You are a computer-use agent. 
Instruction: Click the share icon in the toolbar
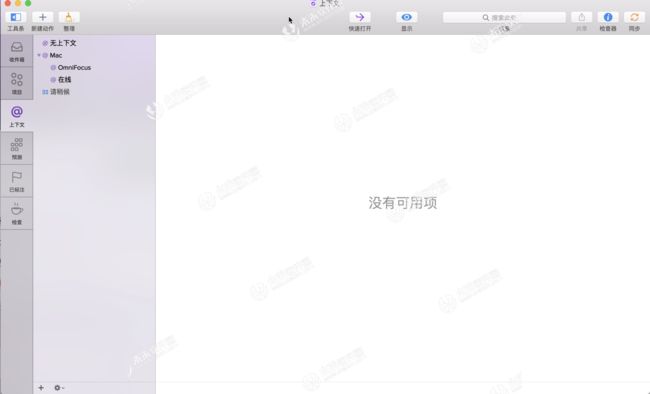(x=581, y=17)
